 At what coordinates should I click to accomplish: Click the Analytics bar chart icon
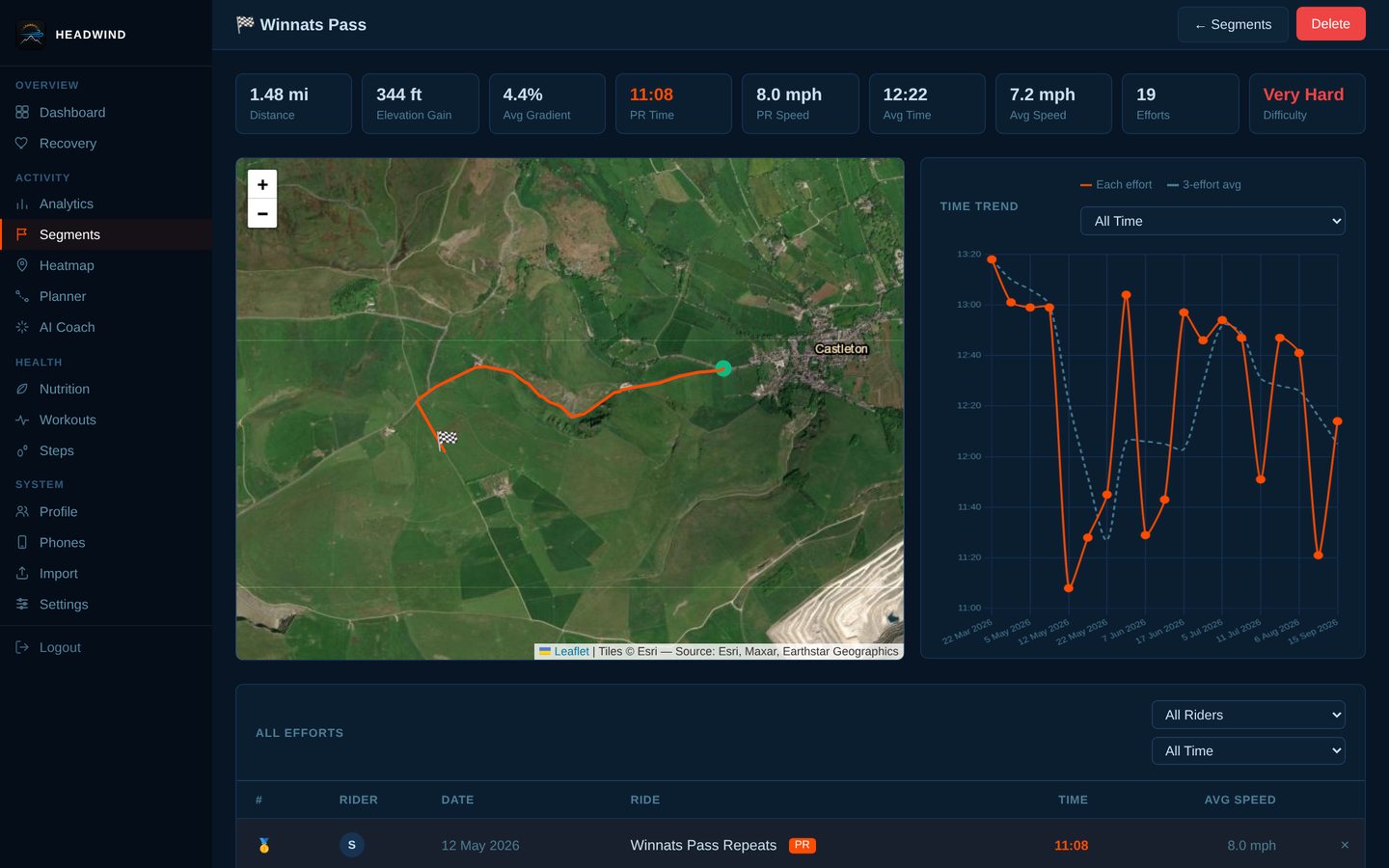[22, 204]
